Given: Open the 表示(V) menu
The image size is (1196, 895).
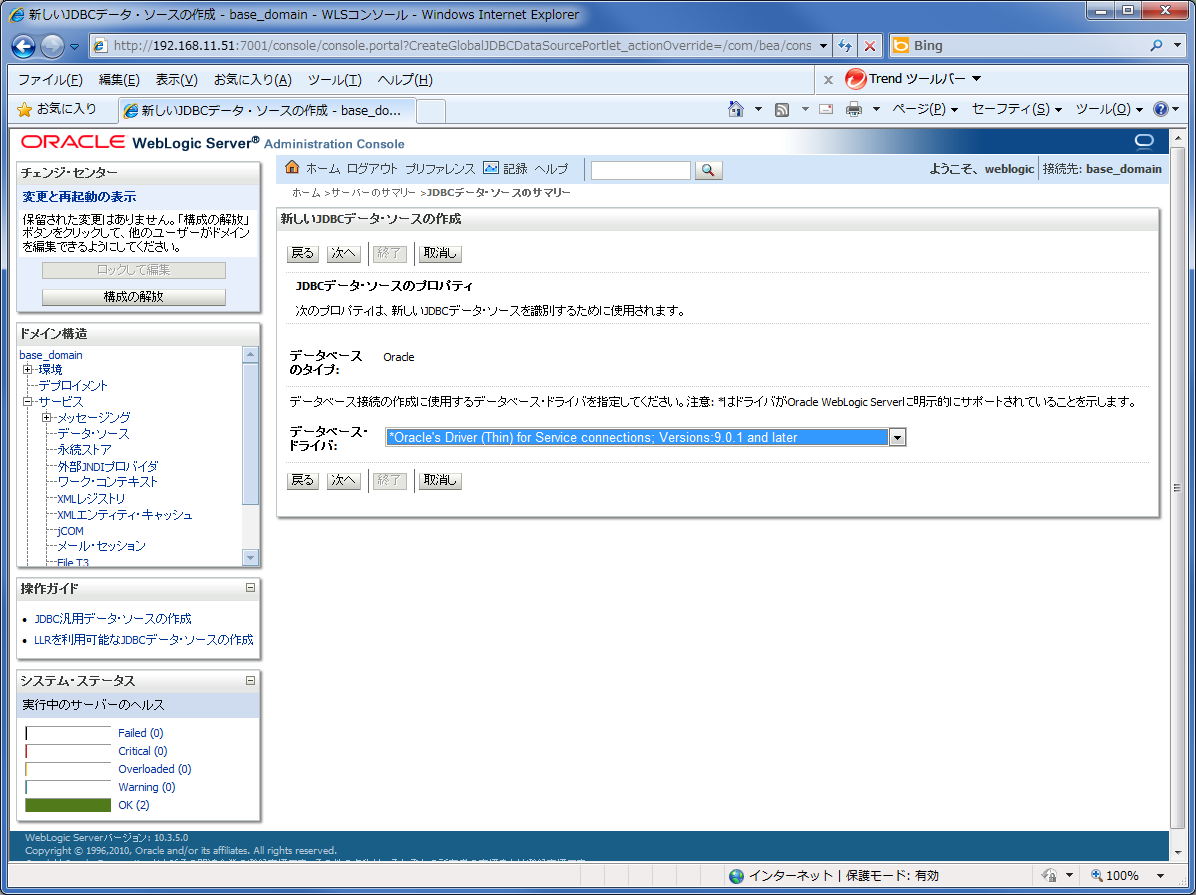Looking at the screenshot, I should (x=176, y=79).
